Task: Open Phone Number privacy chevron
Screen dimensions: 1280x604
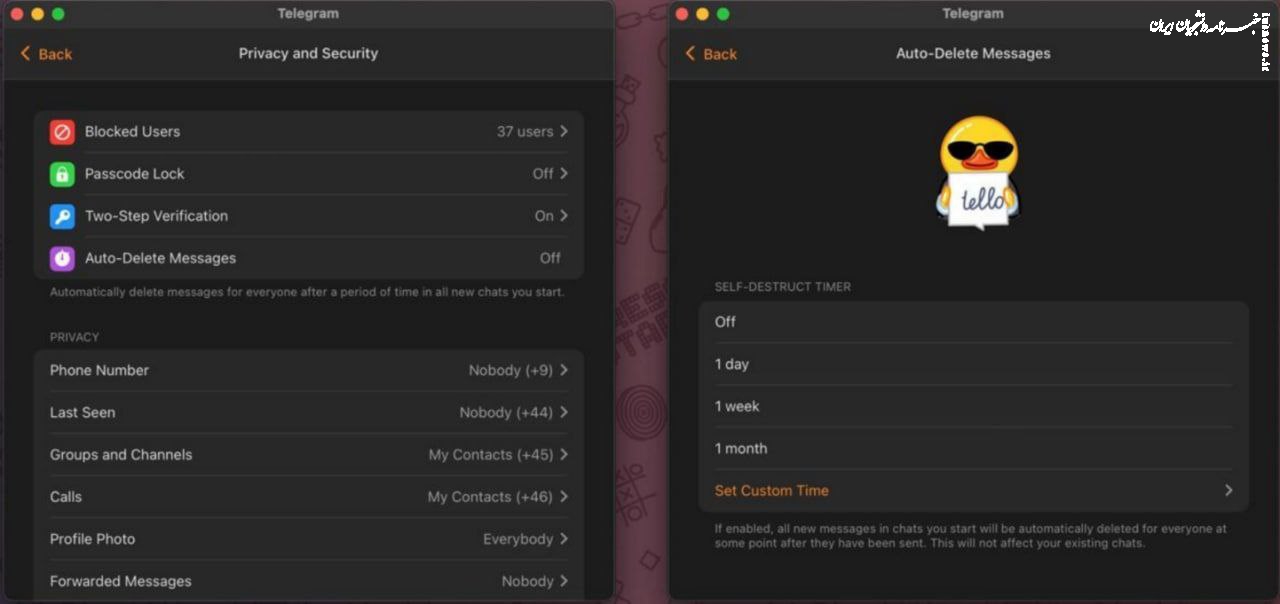Action: tap(564, 370)
